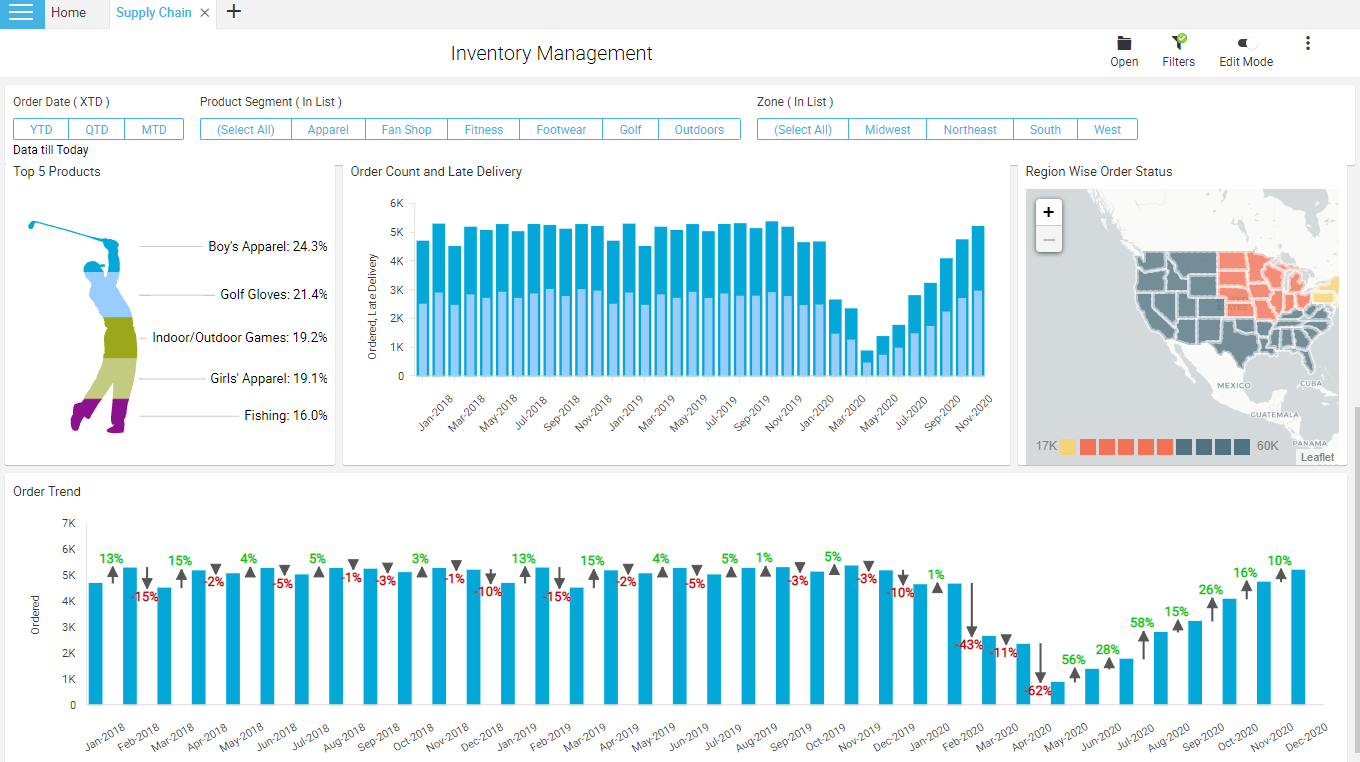1360x762 pixels.
Task: Toggle the Midwest zone filter
Action: click(x=887, y=129)
